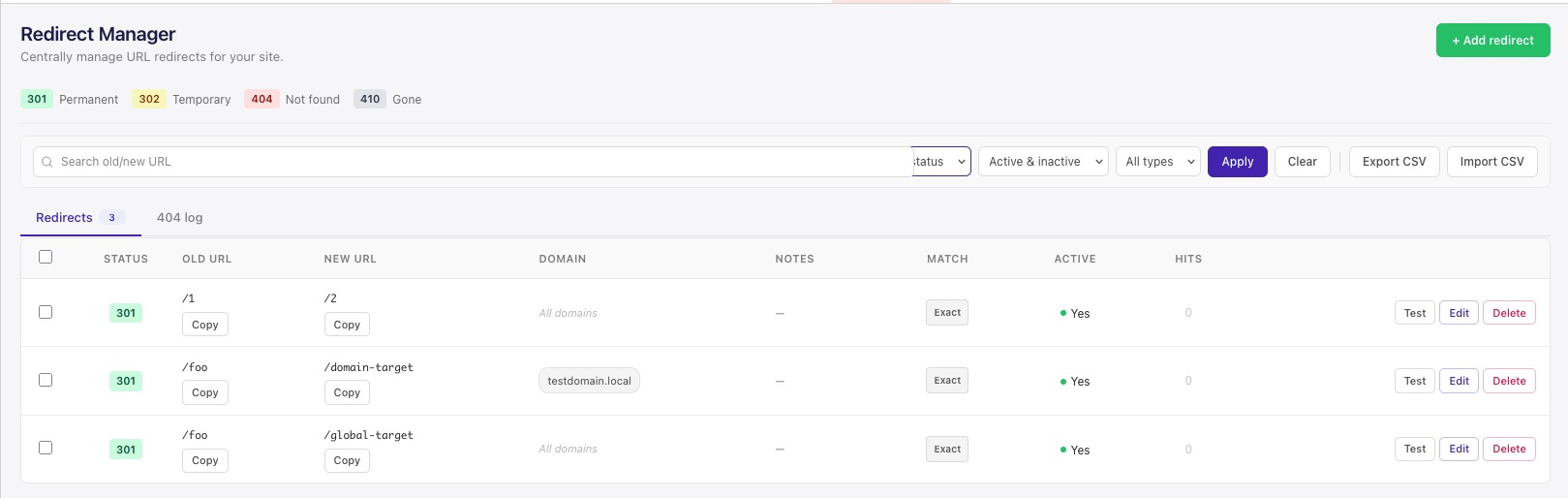Viewport: 1568px width, 498px height.
Task: Click the Redirect Manager heading
Action: point(98,34)
